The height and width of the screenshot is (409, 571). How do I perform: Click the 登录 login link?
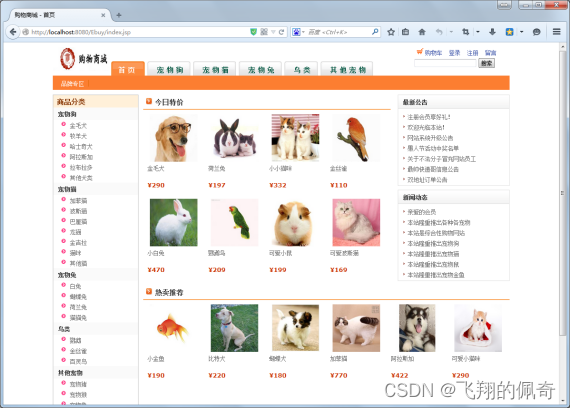click(454, 53)
